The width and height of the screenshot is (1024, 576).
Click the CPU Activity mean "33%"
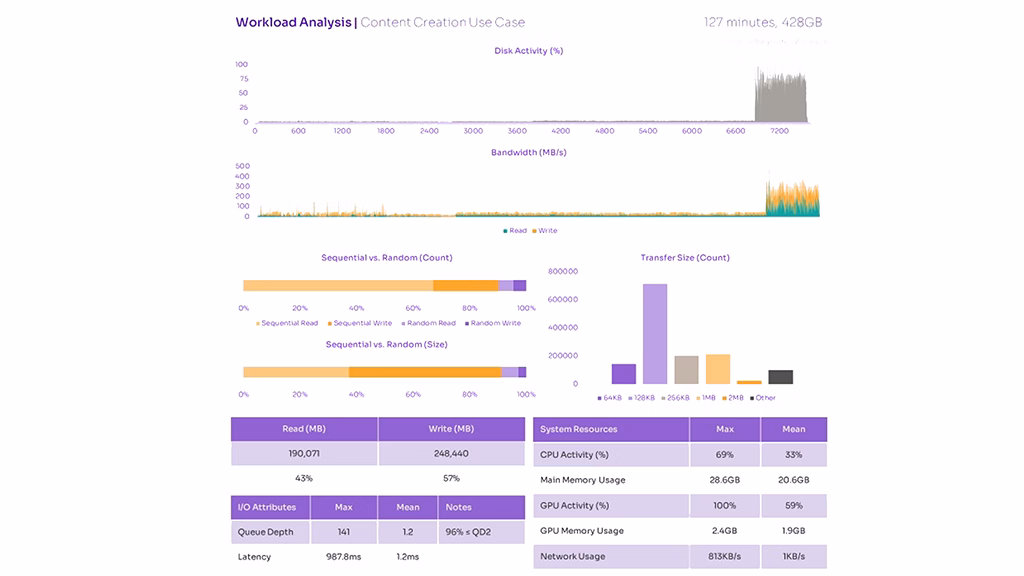tap(793, 455)
